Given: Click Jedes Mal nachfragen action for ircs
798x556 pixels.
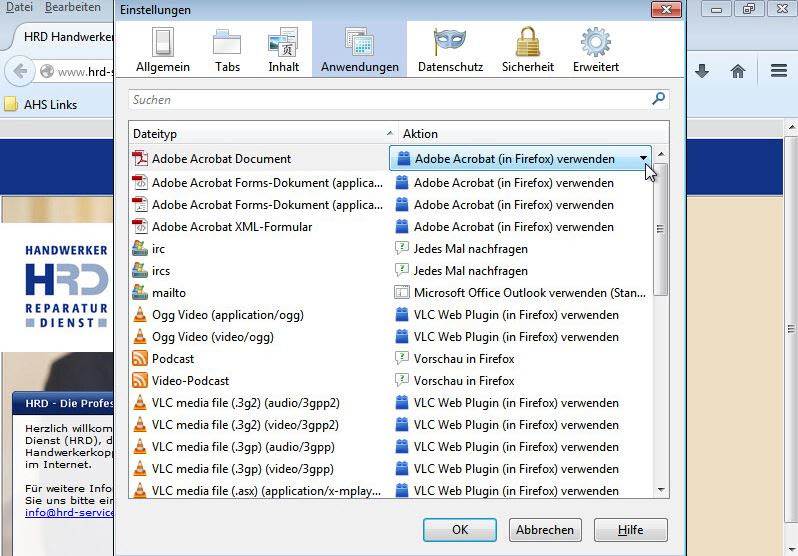Looking at the screenshot, I should 470,270.
